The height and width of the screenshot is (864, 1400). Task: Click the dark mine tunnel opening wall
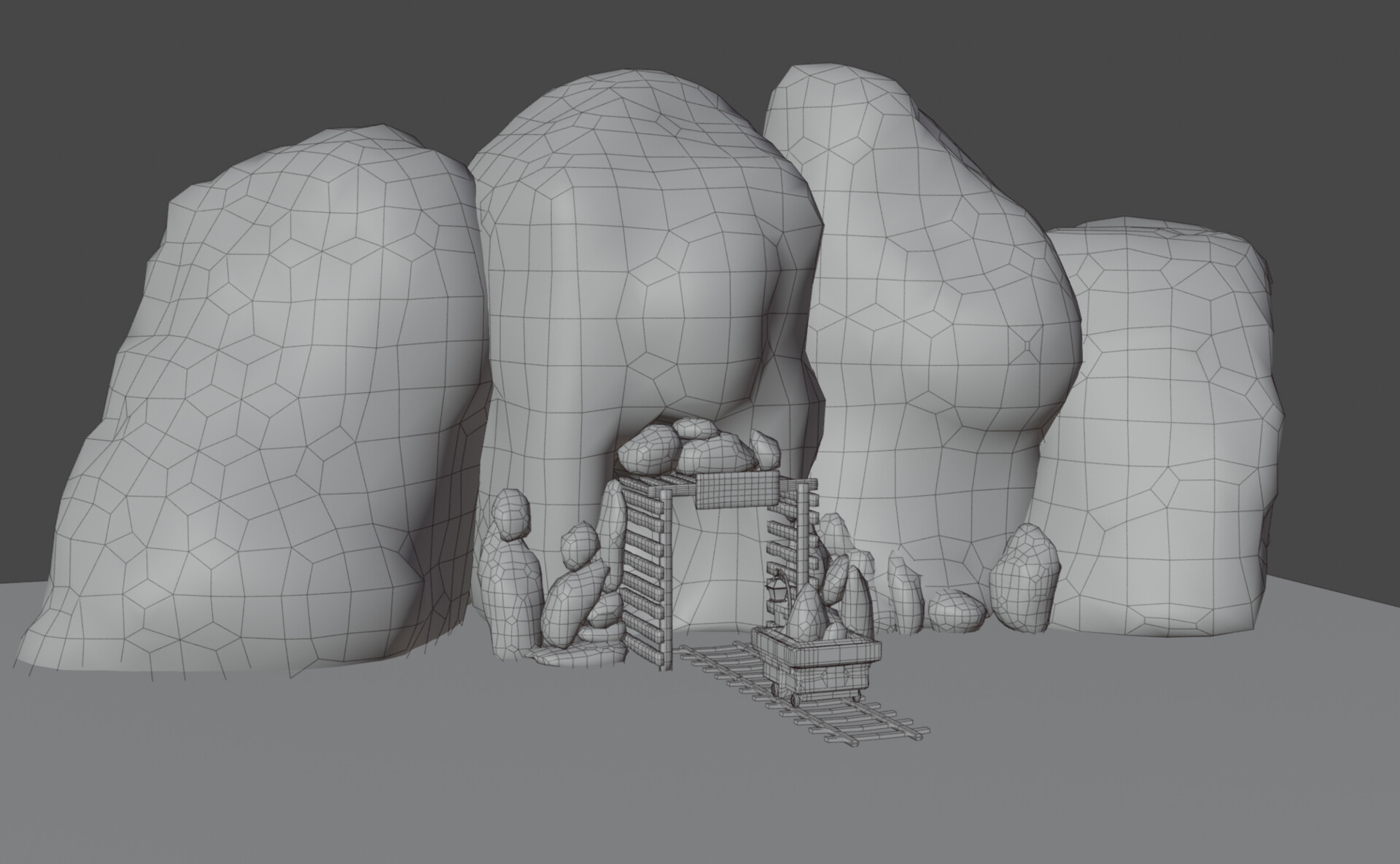click(718, 569)
